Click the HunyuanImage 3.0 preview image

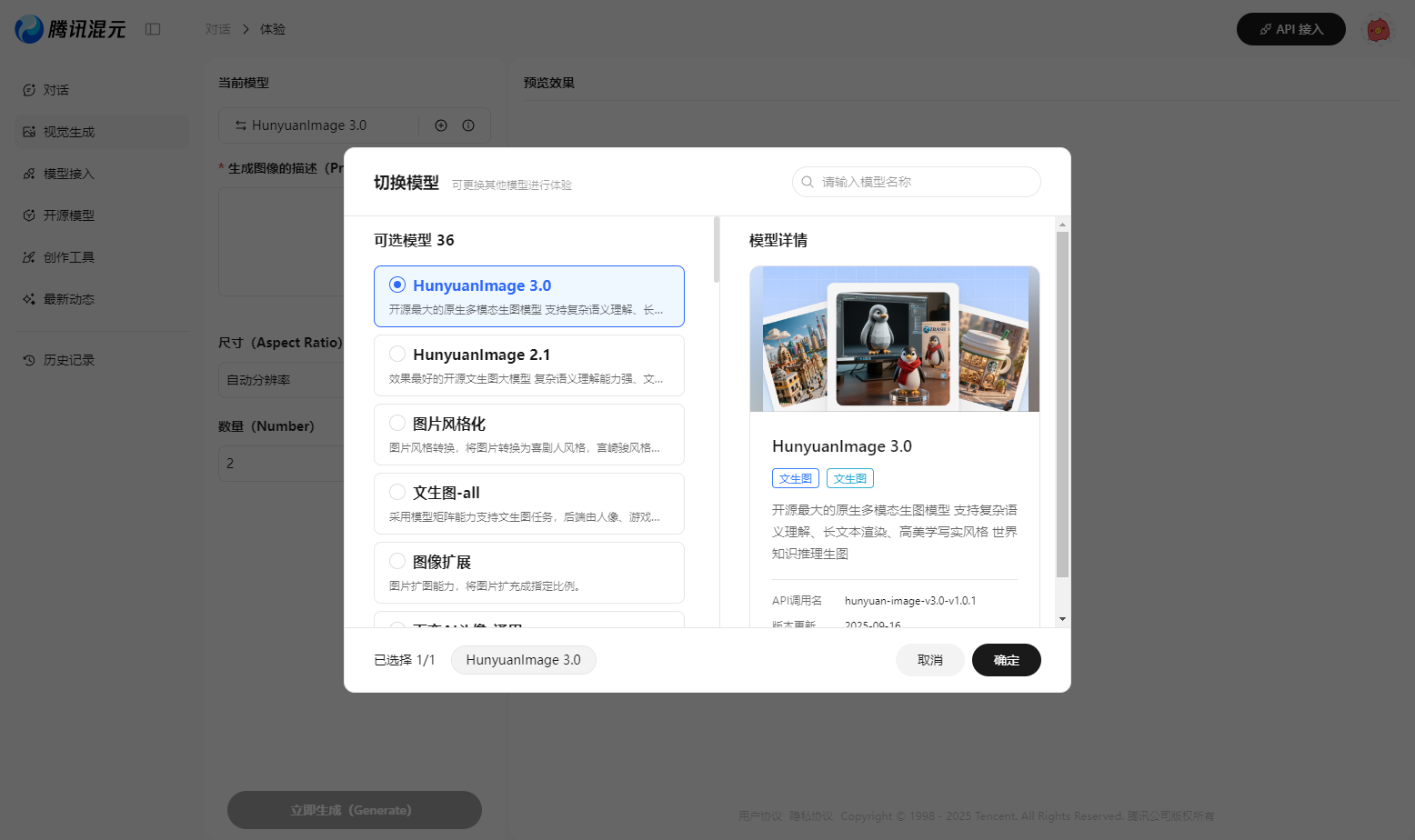(x=895, y=339)
